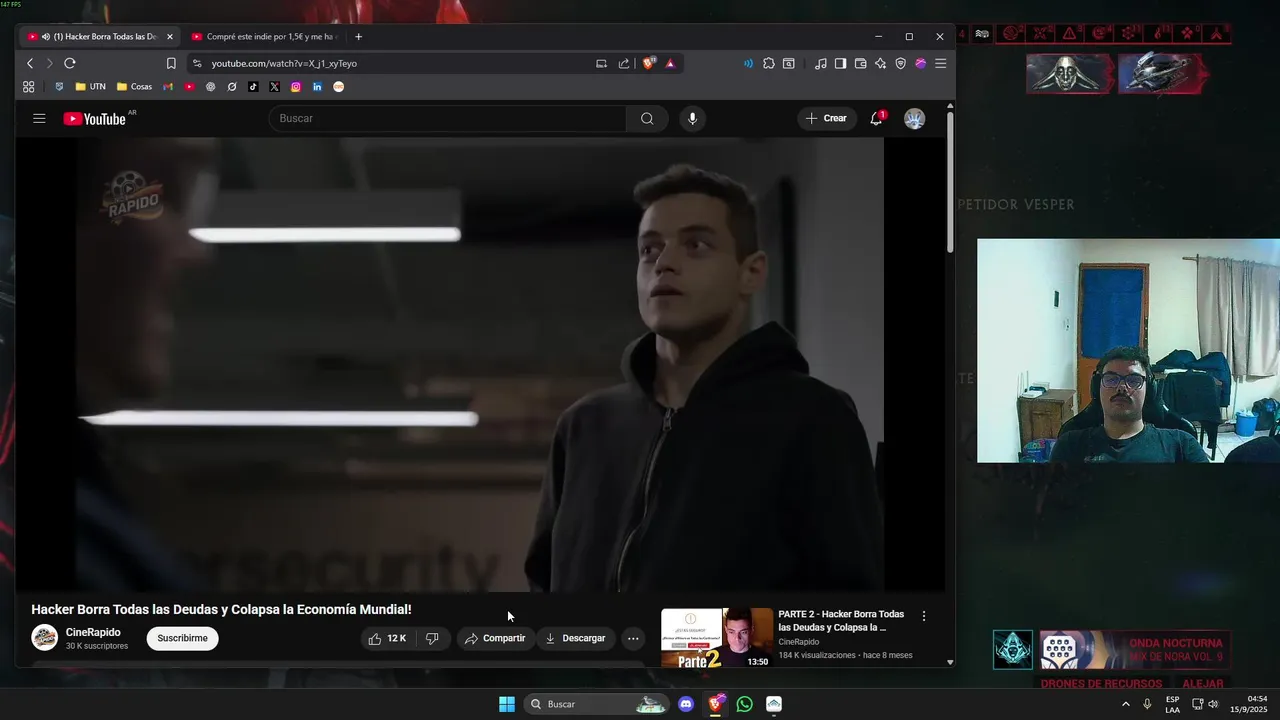Viewport: 1280px width, 720px height.
Task: Open the YouTube account avatar menu
Action: [x=914, y=118]
